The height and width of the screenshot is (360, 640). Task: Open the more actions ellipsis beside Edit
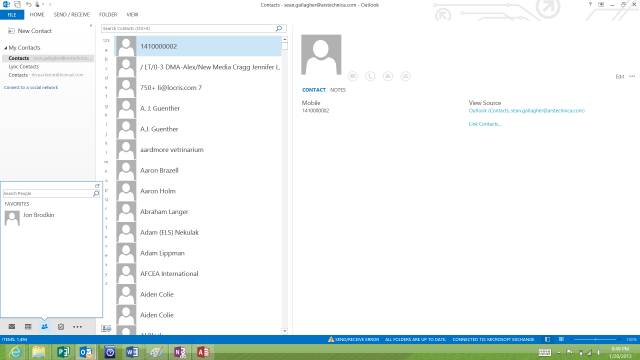pos(632,76)
